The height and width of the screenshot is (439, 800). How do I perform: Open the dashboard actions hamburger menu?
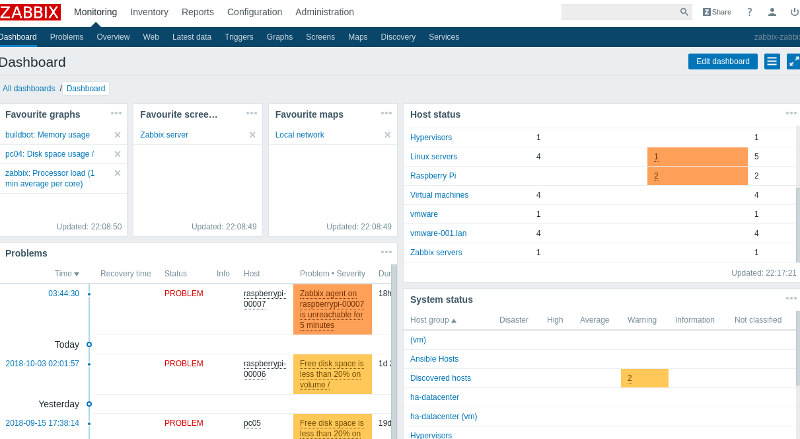coord(772,61)
